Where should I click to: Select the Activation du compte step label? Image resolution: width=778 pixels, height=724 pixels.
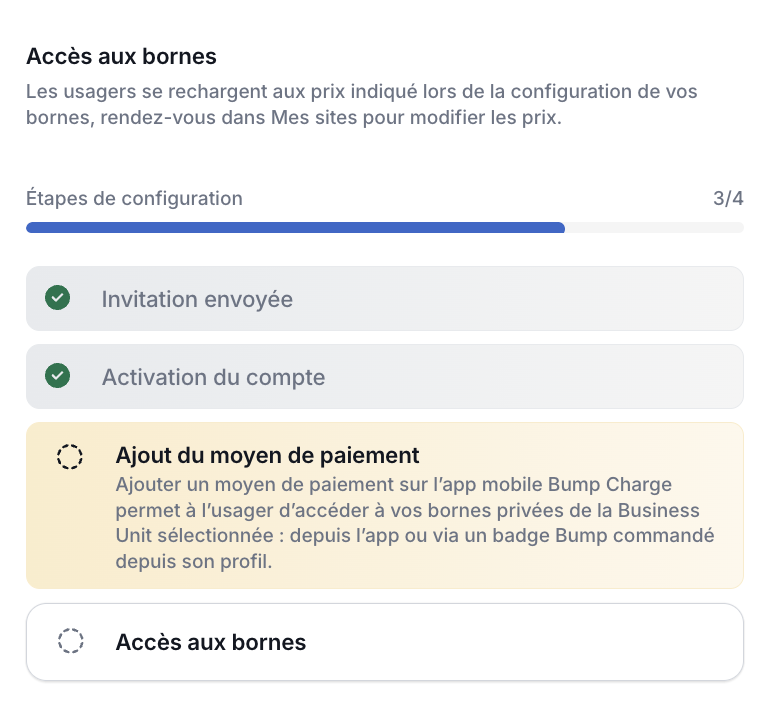click(x=213, y=378)
